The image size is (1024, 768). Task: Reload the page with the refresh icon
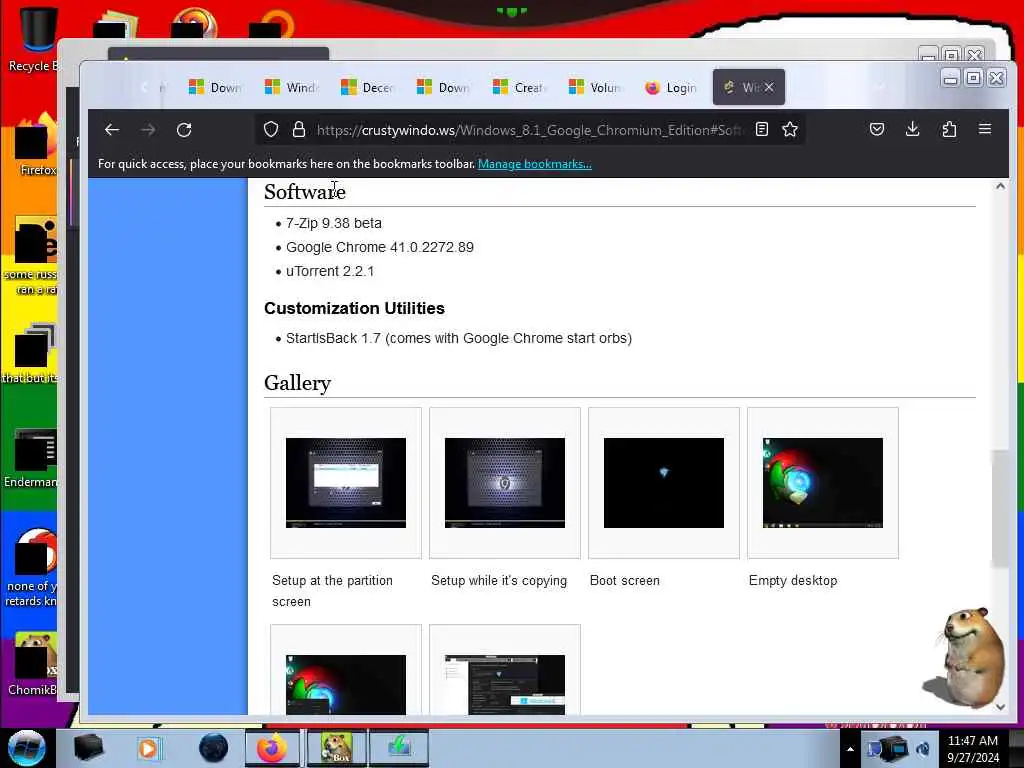(184, 130)
